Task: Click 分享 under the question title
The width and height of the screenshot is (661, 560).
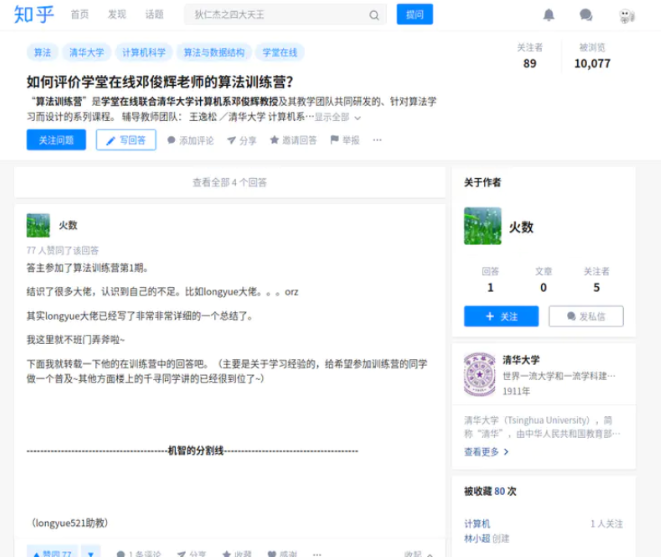Action: point(242,140)
